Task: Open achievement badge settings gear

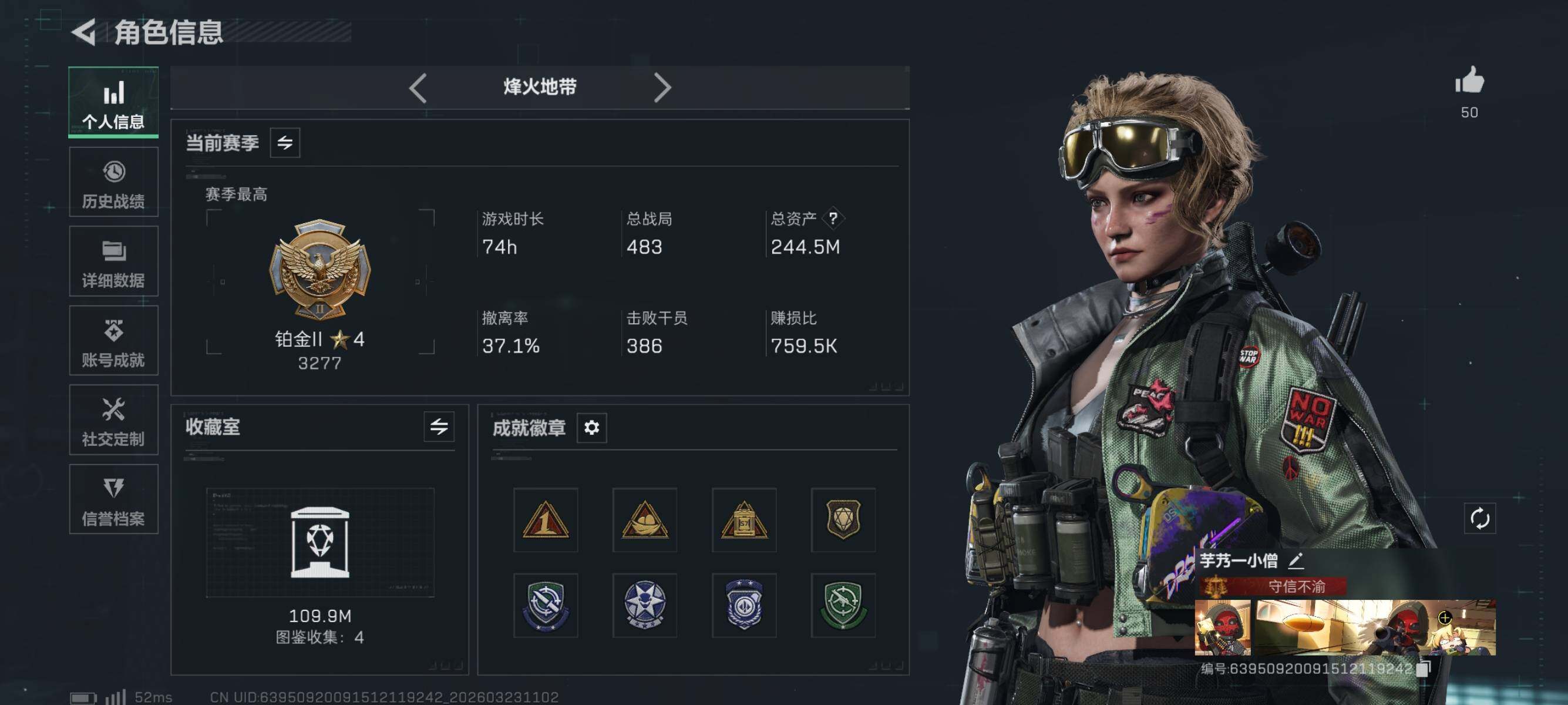Action: pyautogui.click(x=591, y=428)
